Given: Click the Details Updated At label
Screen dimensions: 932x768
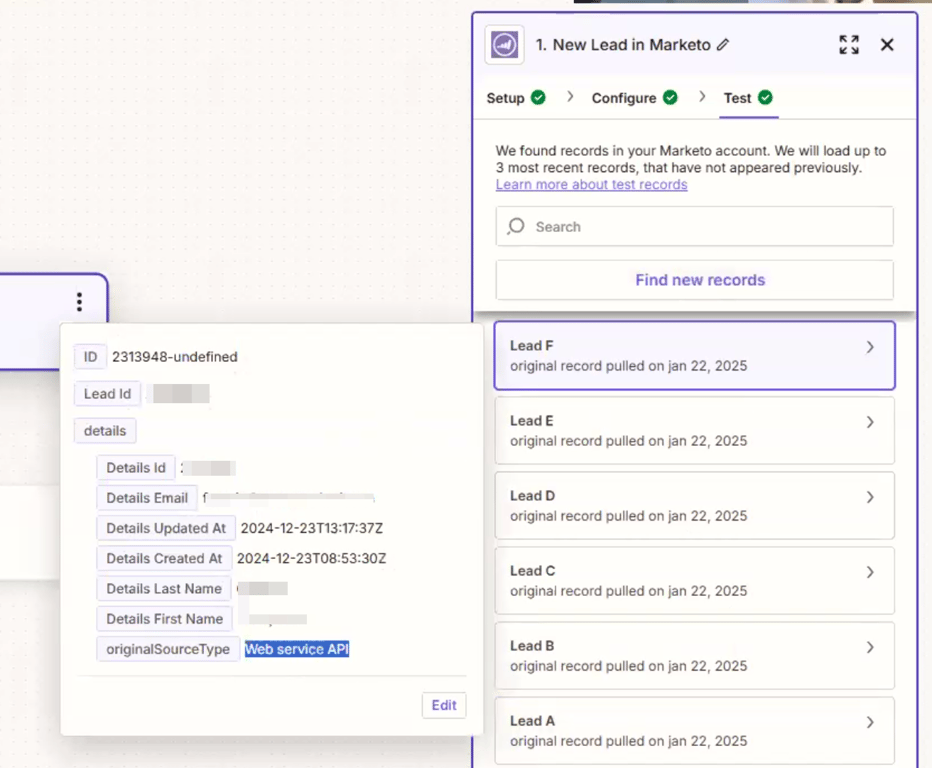Looking at the screenshot, I should point(166,528).
